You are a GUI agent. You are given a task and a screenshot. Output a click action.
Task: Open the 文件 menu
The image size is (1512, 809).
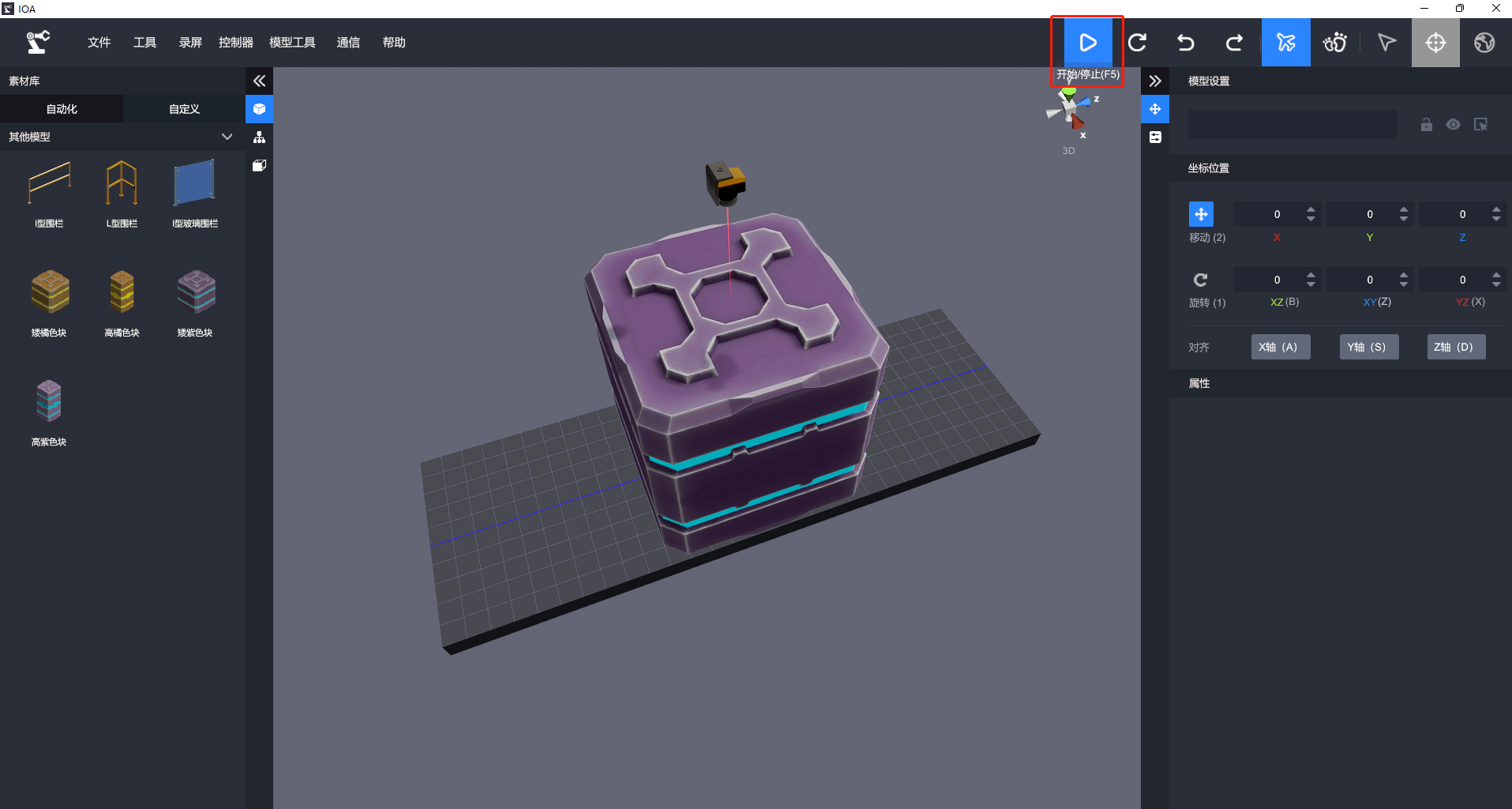coord(99,43)
